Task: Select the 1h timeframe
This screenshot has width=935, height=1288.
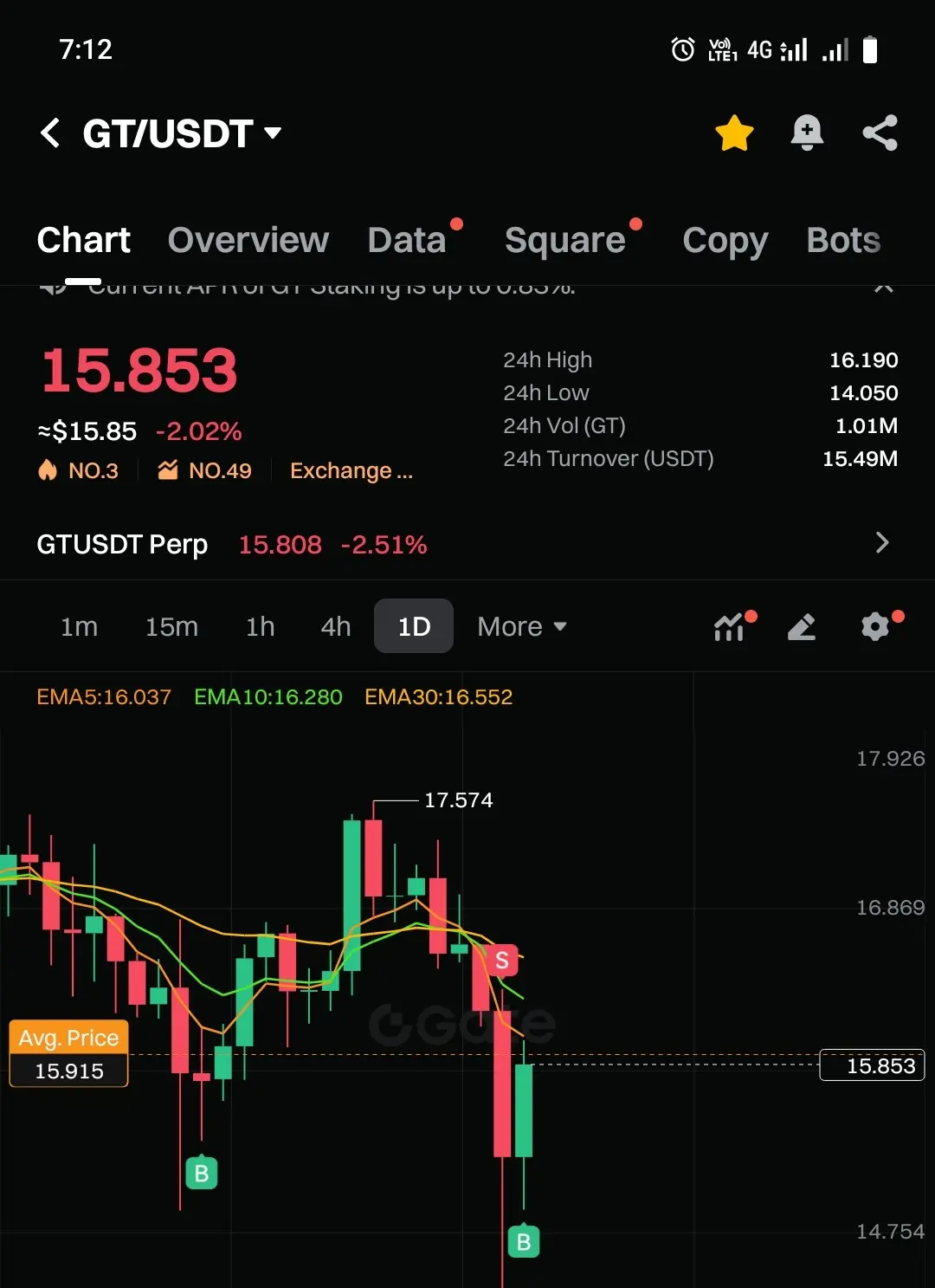Action: pos(260,626)
